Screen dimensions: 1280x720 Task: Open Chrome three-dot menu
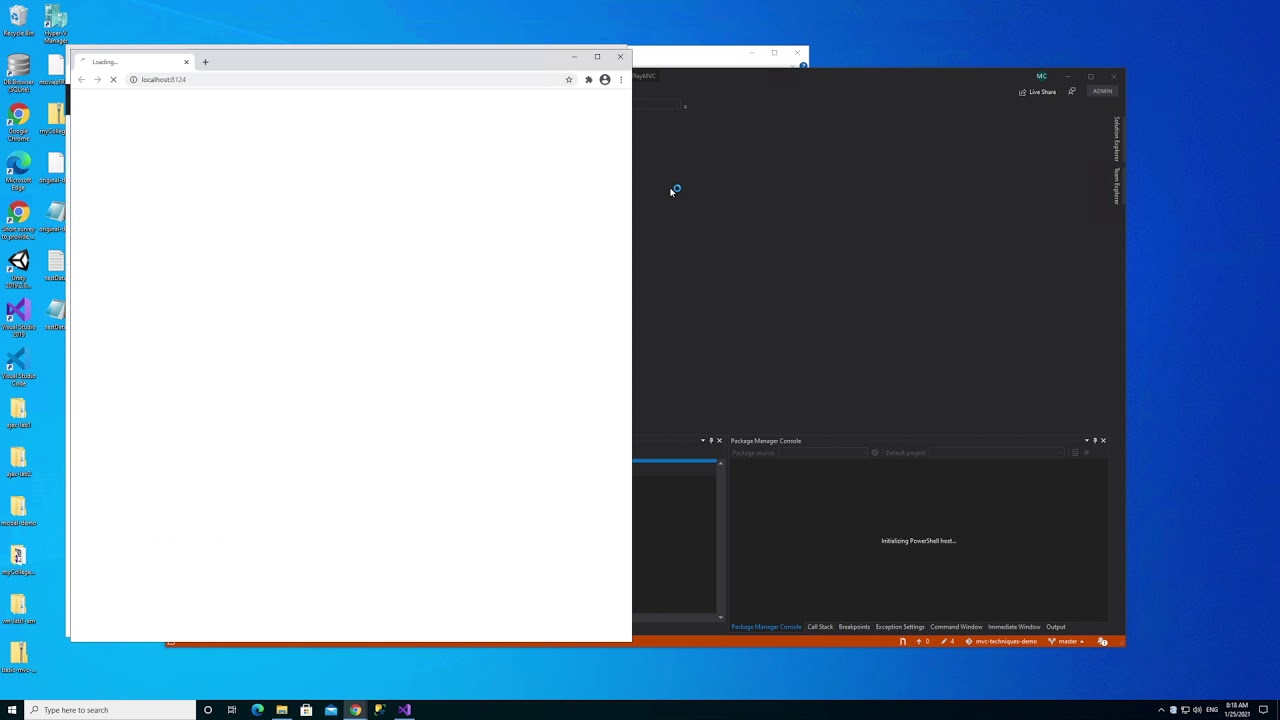[621, 79]
